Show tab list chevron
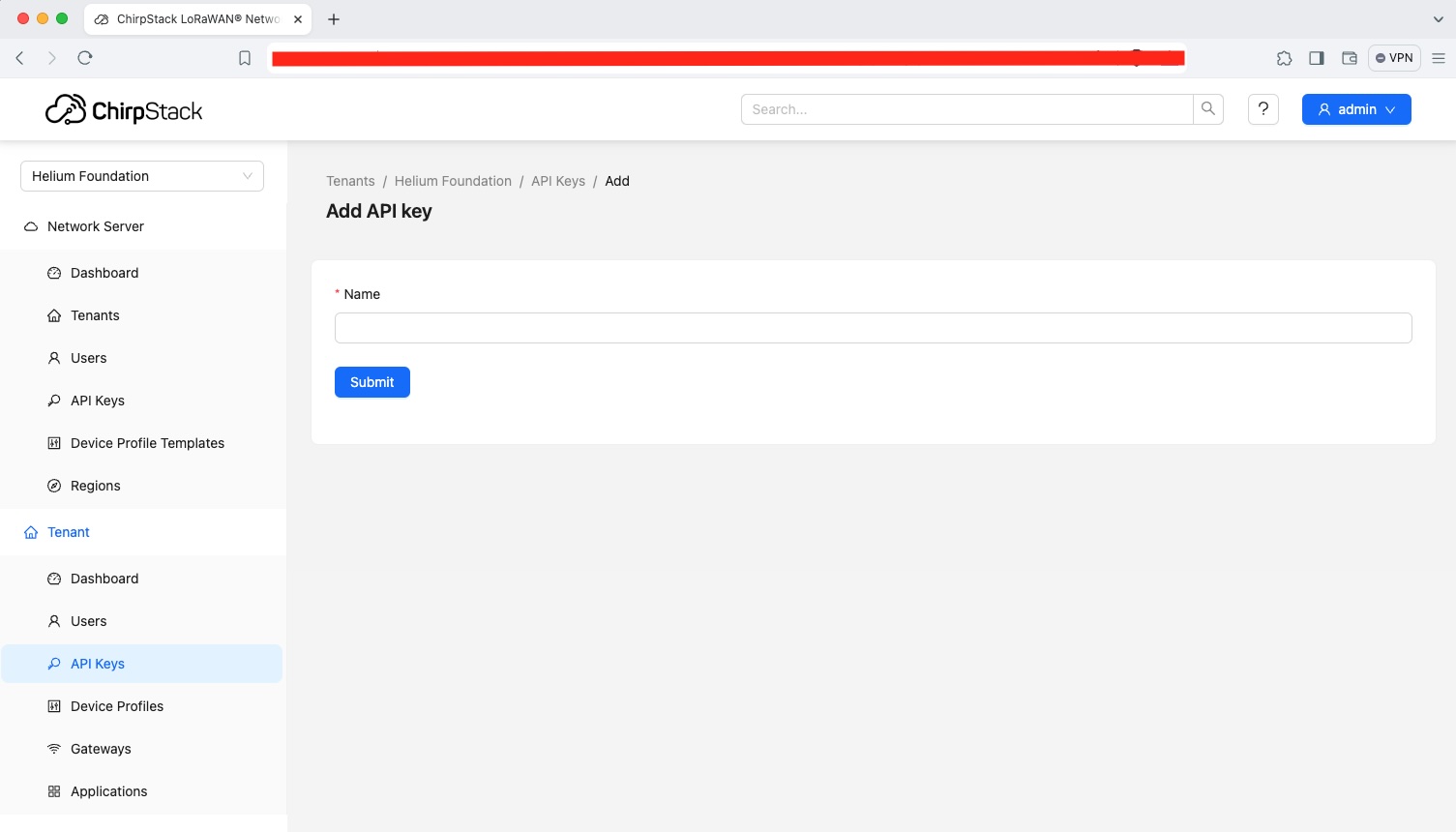Image resolution: width=1456 pixels, height=832 pixels. point(1438,19)
